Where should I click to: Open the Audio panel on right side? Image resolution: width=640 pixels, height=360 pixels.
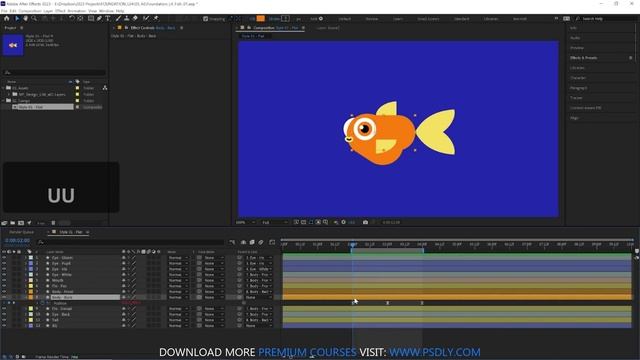coord(575,38)
